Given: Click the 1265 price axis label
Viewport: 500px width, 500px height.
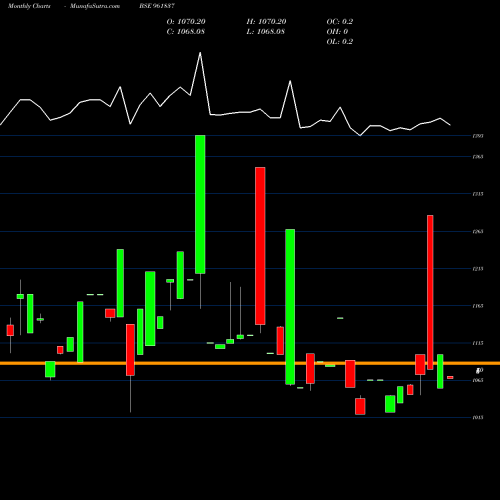Looking at the screenshot, I should [478, 231].
